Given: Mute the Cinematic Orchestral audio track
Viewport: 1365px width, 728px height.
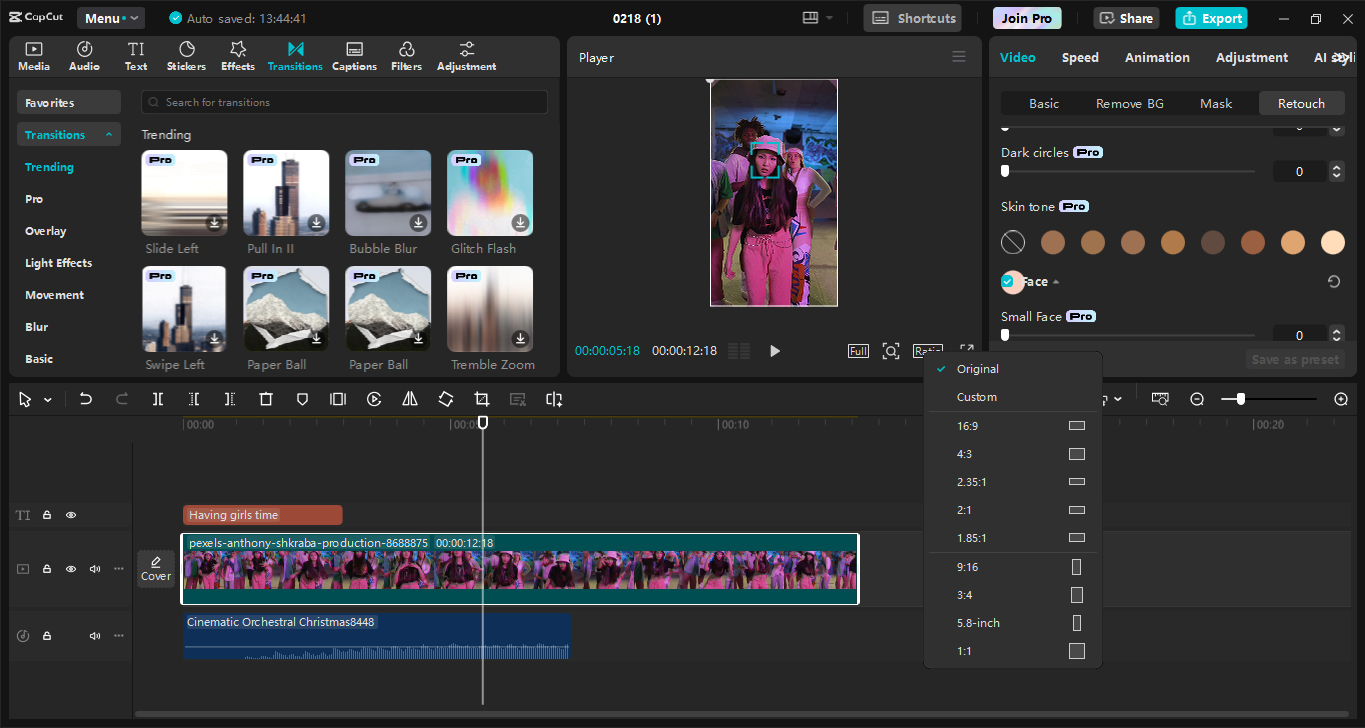Looking at the screenshot, I should [x=94, y=635].
